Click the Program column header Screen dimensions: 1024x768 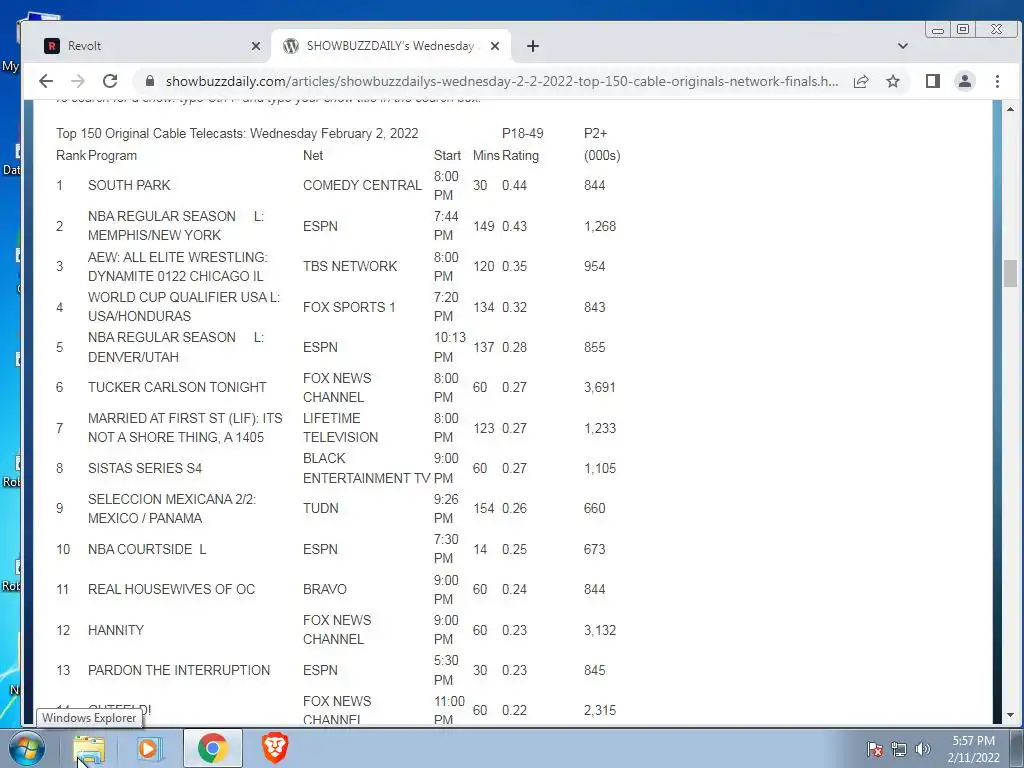coord(112,155)
